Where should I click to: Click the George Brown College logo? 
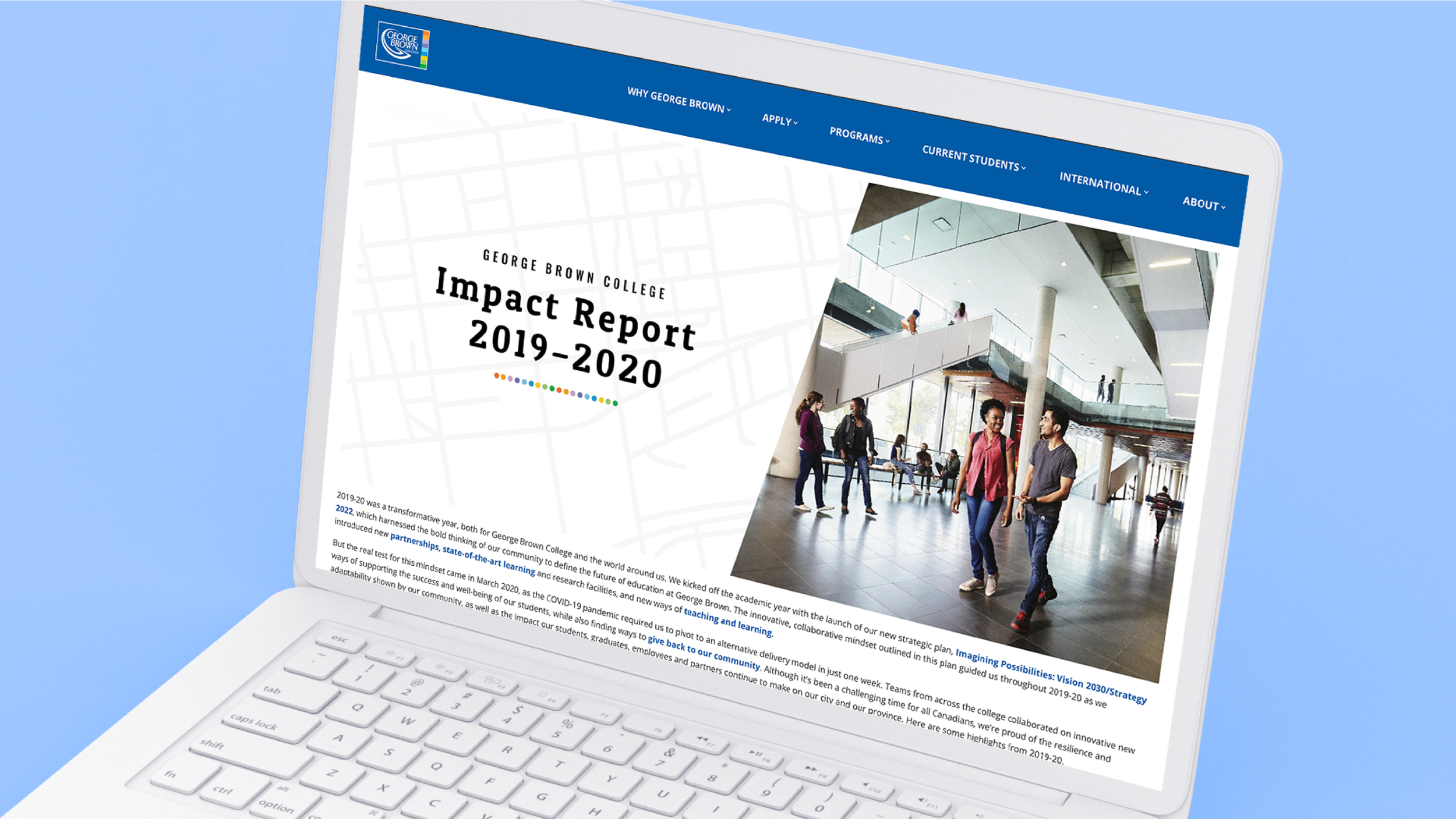point(402,45)
